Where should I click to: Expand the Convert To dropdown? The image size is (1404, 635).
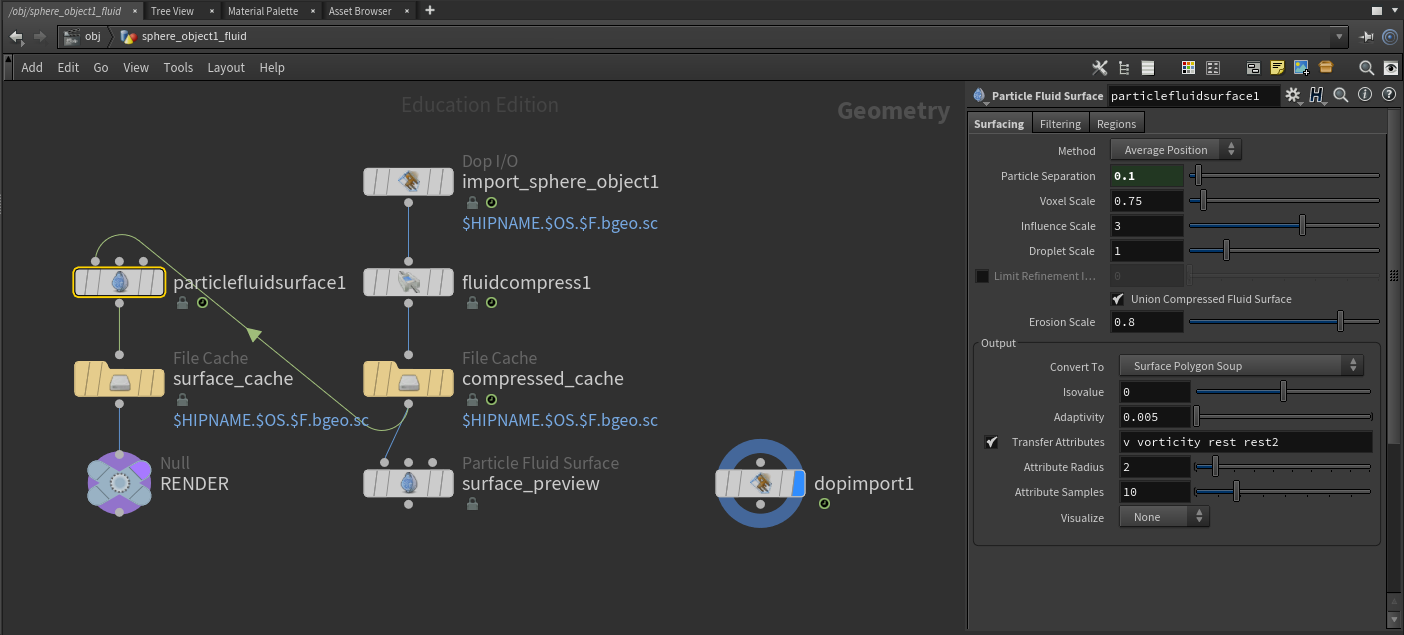click(x=1240, y=366)
